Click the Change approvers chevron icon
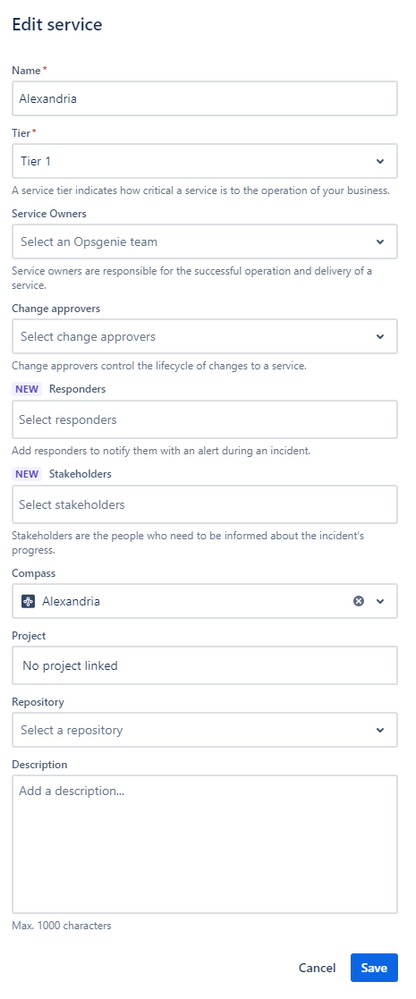 380,336
